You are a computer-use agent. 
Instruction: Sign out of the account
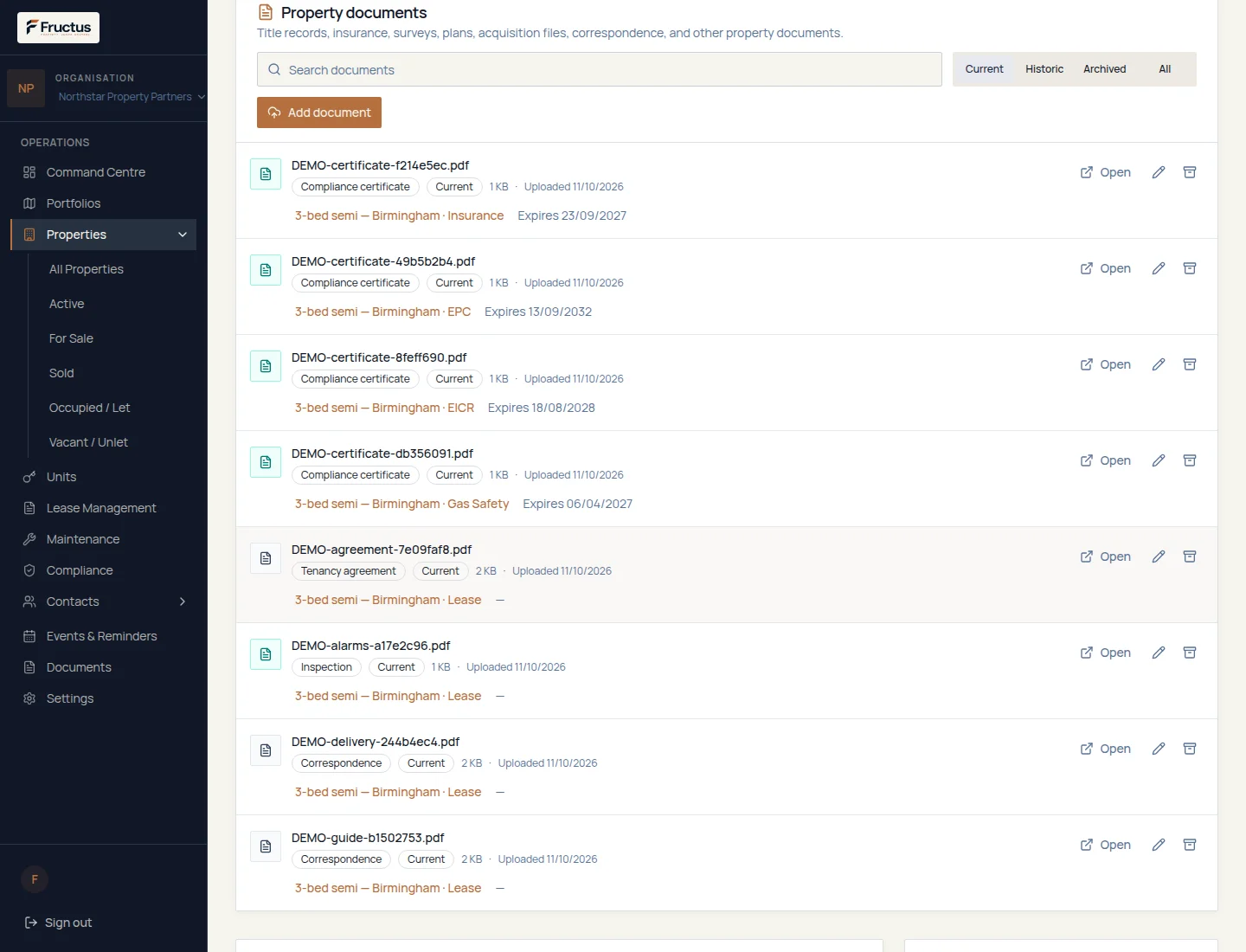pyautogui.click(x=58, y=923)
